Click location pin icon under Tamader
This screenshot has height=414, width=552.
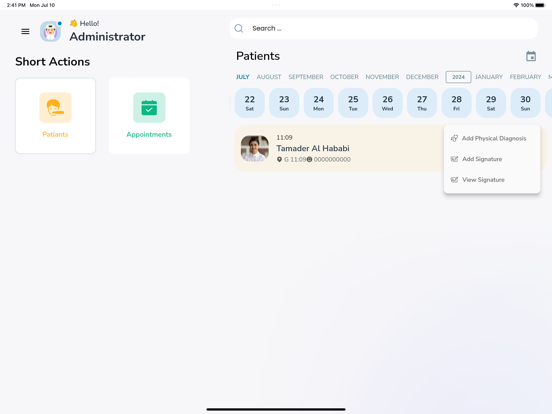pos(279,159)
